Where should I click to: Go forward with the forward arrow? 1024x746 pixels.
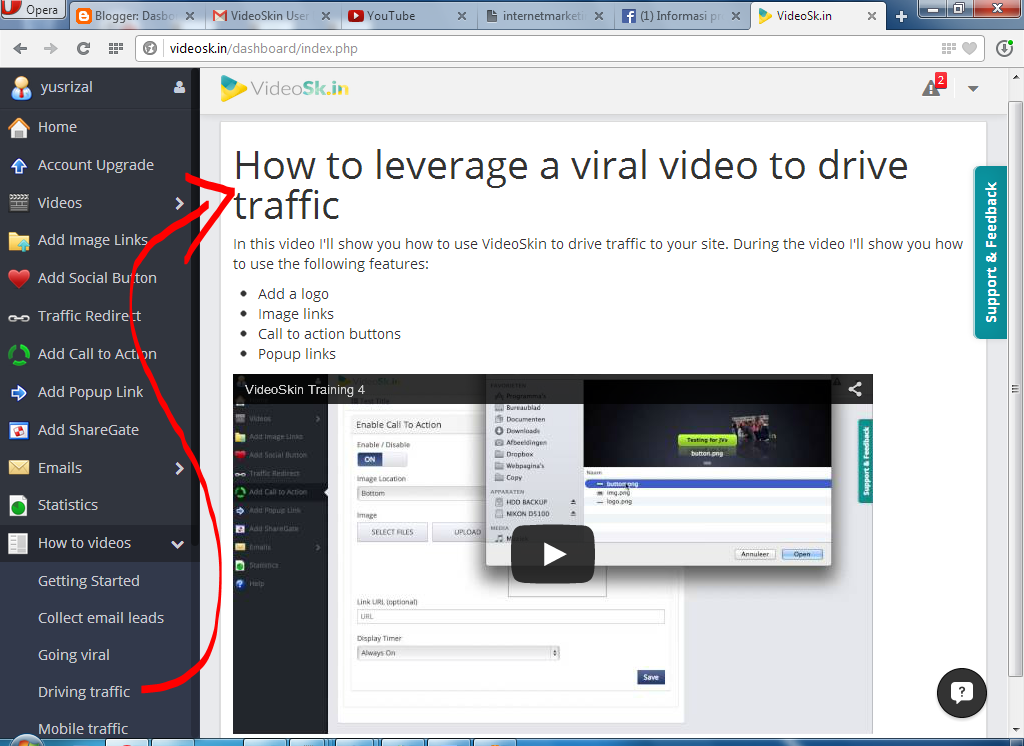click(x=50, y=48)
